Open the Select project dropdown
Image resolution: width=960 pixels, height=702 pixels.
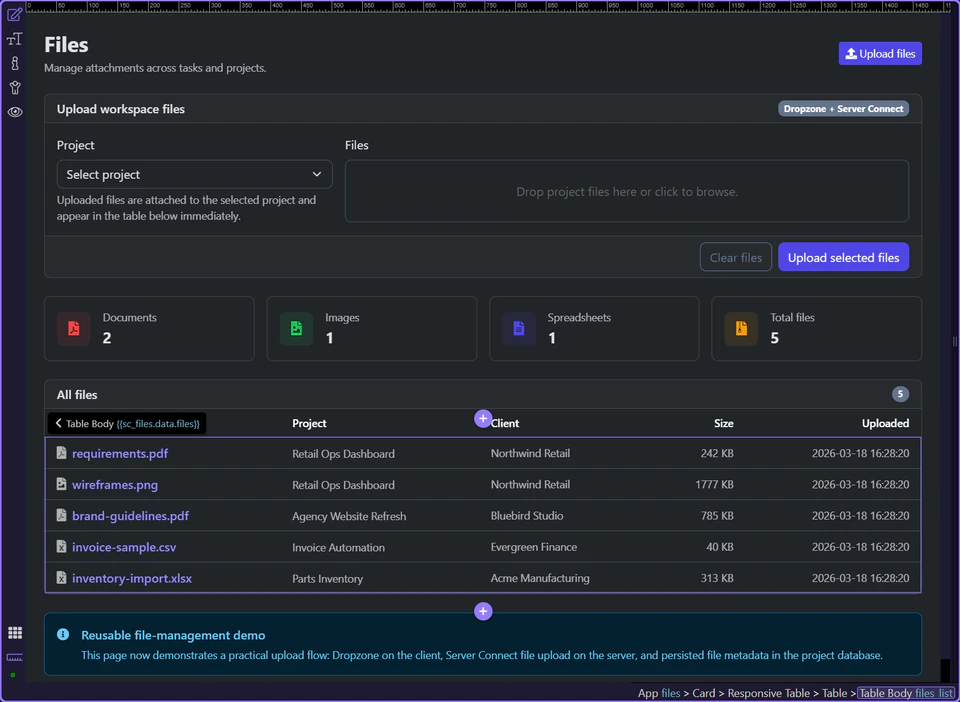pyautogui.click(x=194, y=174)
